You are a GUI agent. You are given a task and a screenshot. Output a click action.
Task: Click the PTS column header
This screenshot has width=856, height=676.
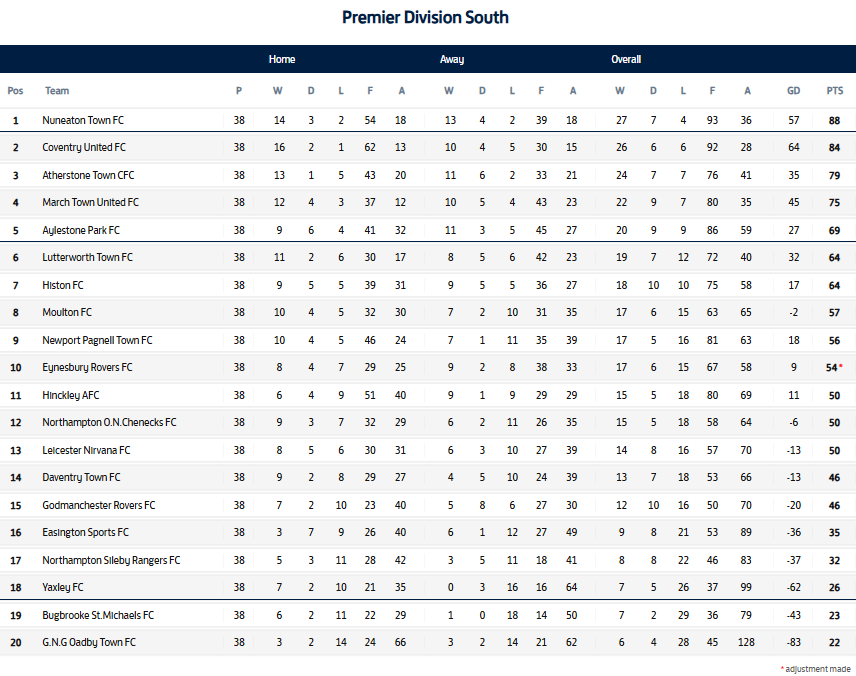coord(834,91)
